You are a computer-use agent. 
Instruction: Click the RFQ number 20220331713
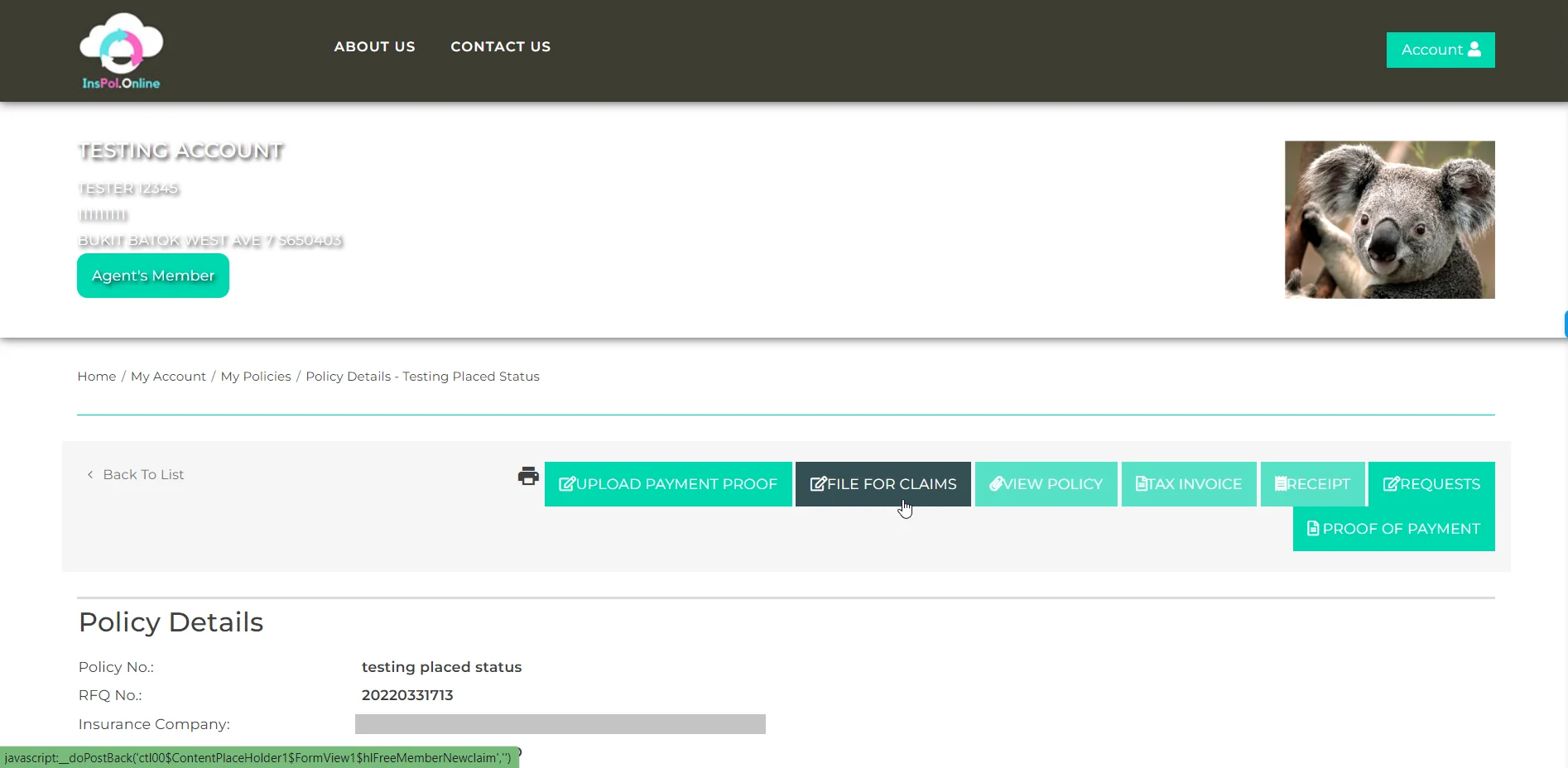pos(407,695)
